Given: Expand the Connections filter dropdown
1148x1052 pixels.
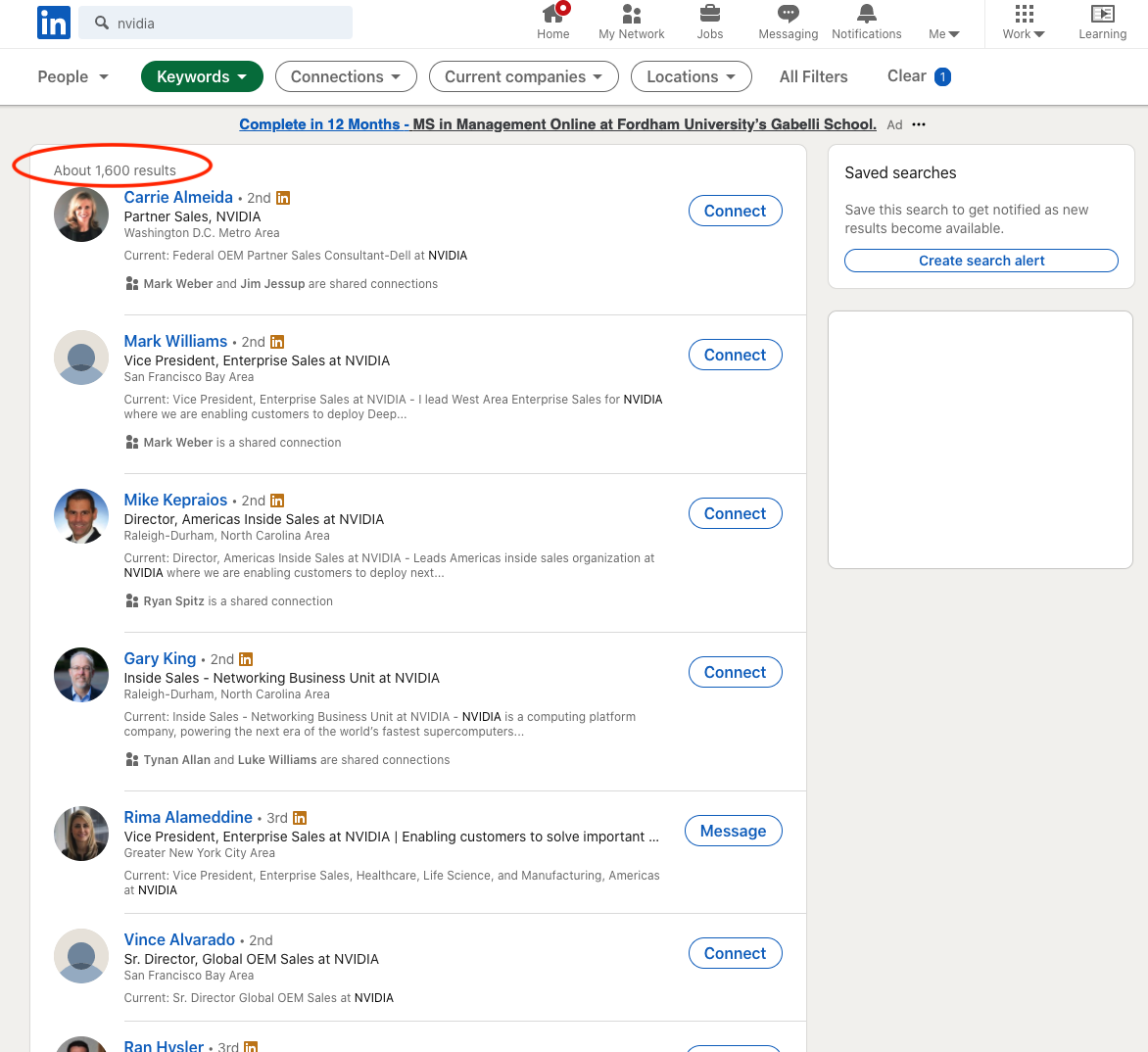Looking at the screenshot, I should point(346,76).
